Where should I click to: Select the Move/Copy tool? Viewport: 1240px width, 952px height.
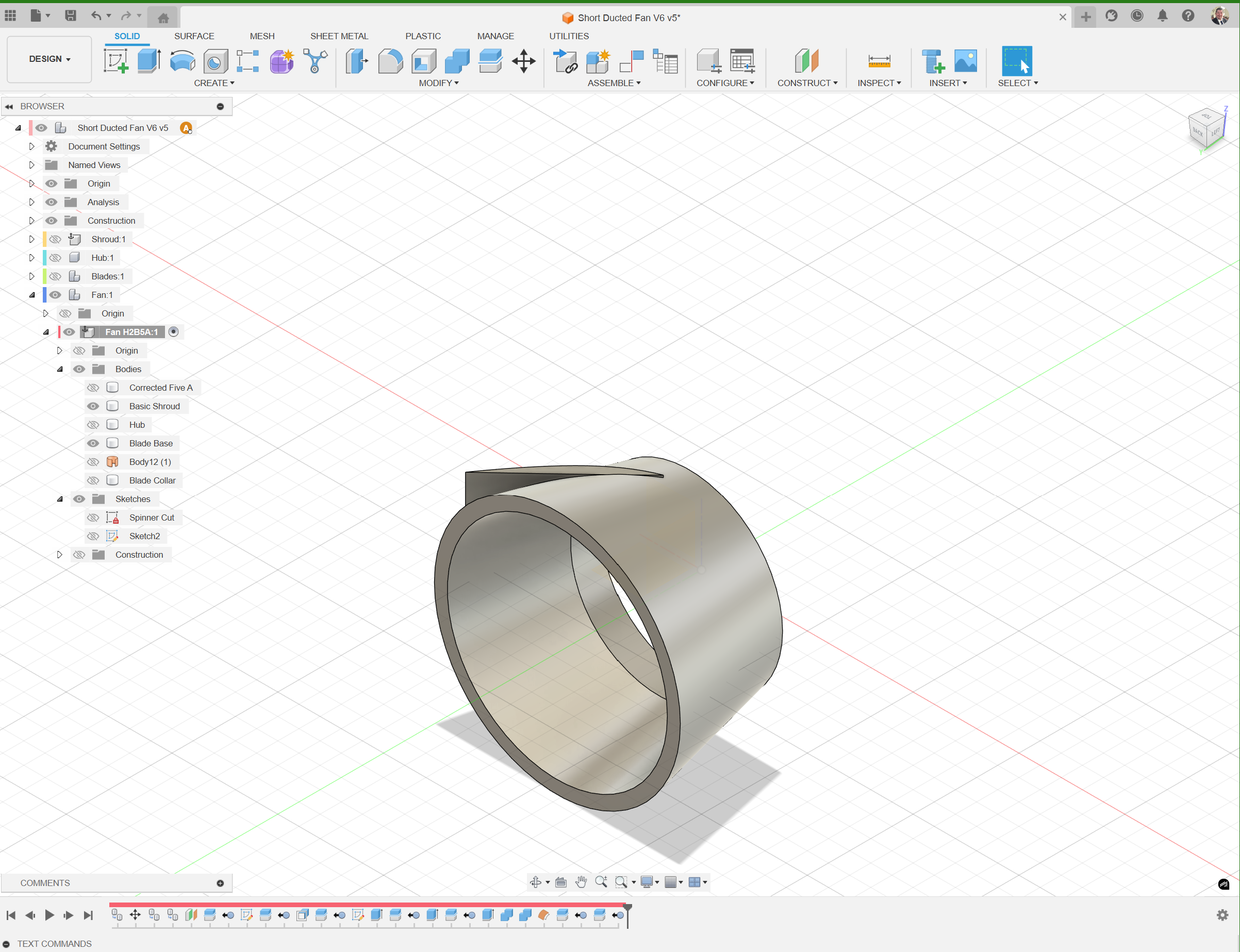click(524, 61)
